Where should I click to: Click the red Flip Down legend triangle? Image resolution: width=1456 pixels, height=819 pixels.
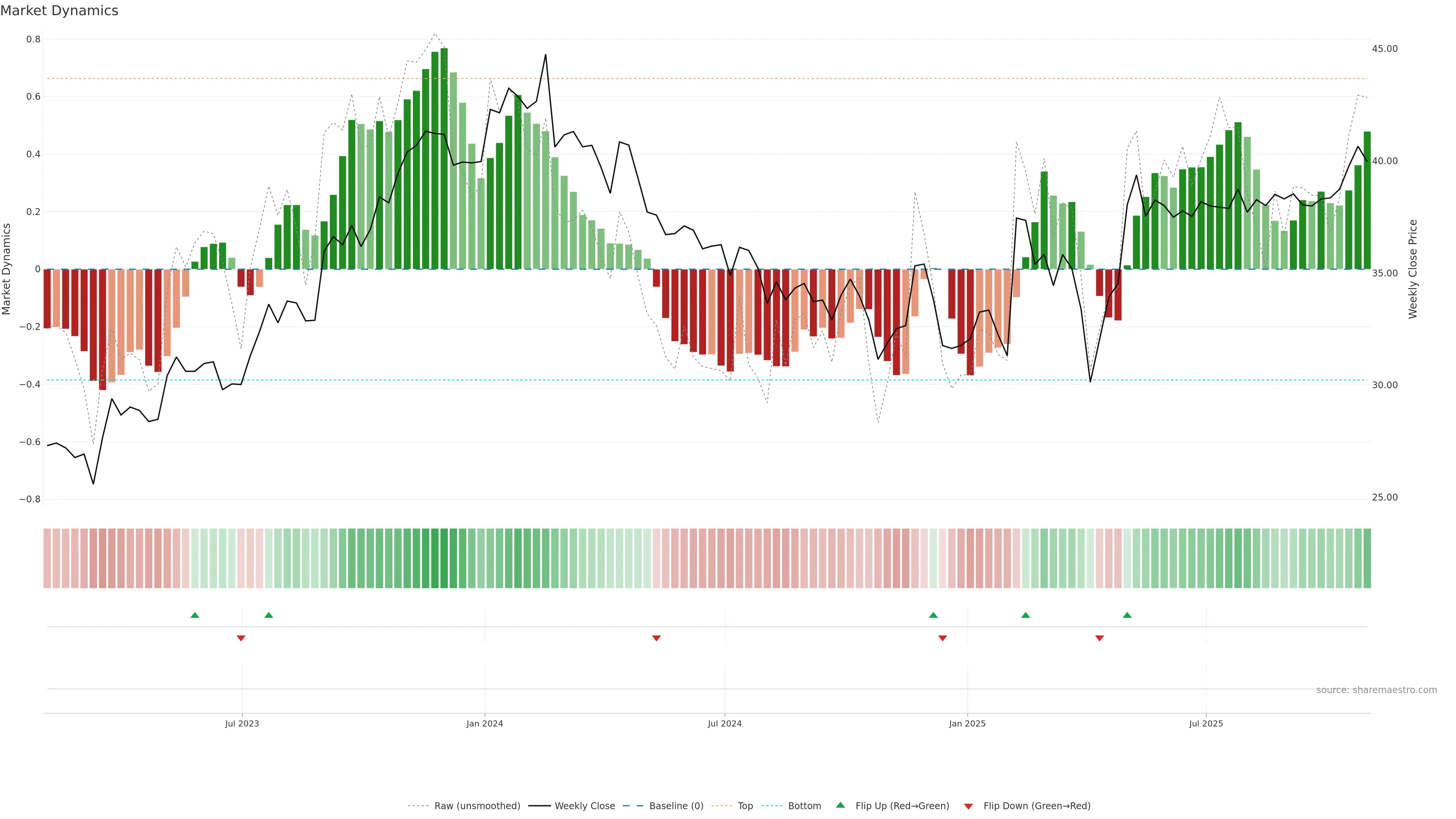pos(968,806)
